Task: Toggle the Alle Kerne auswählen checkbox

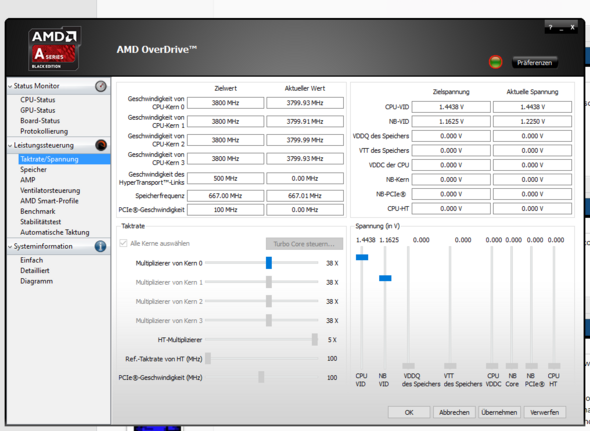Action: [x=123, y=243]
